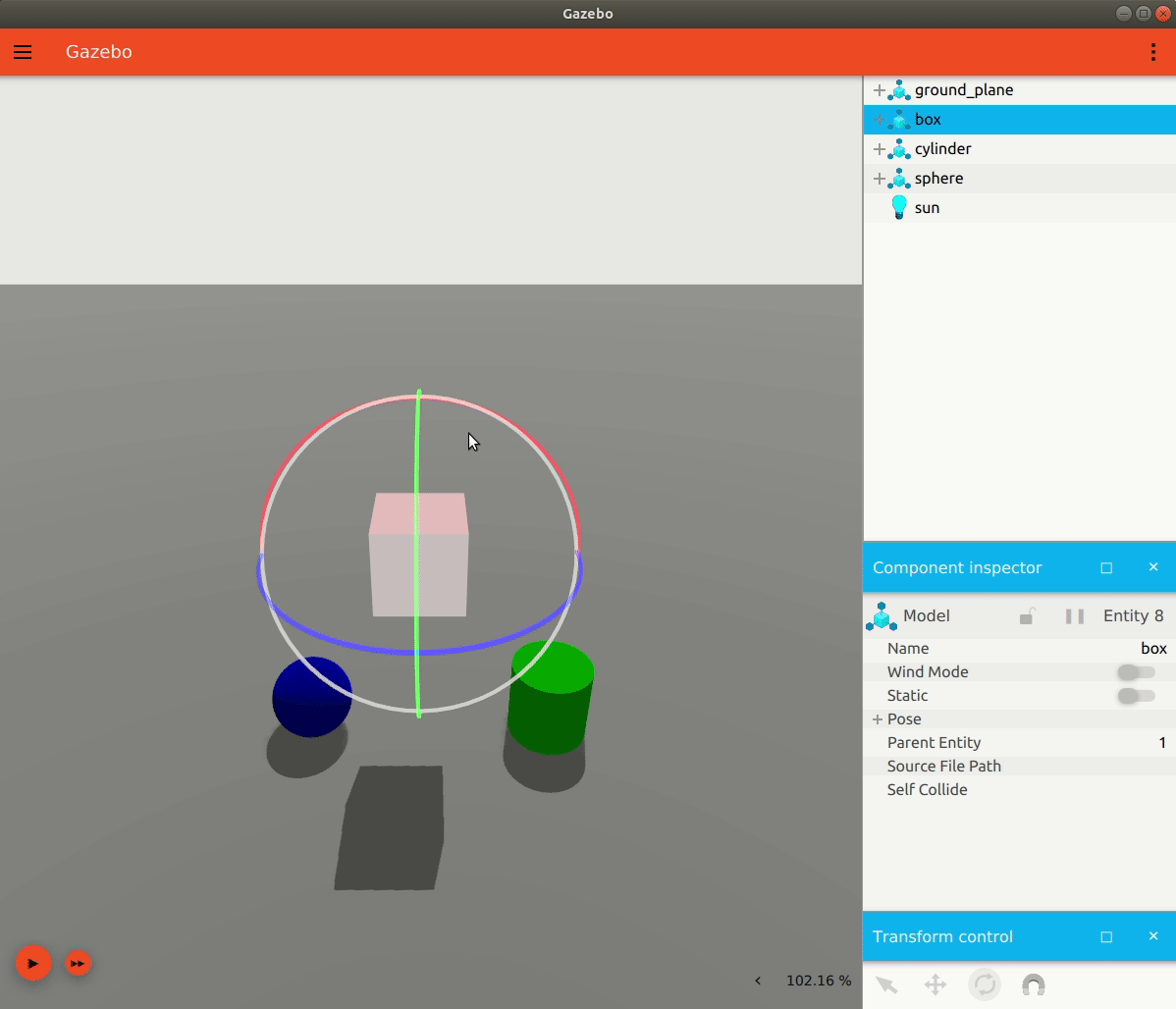1176x1009 pixels.
Task: Close the Gazebo window
Action: [1163, 14]
